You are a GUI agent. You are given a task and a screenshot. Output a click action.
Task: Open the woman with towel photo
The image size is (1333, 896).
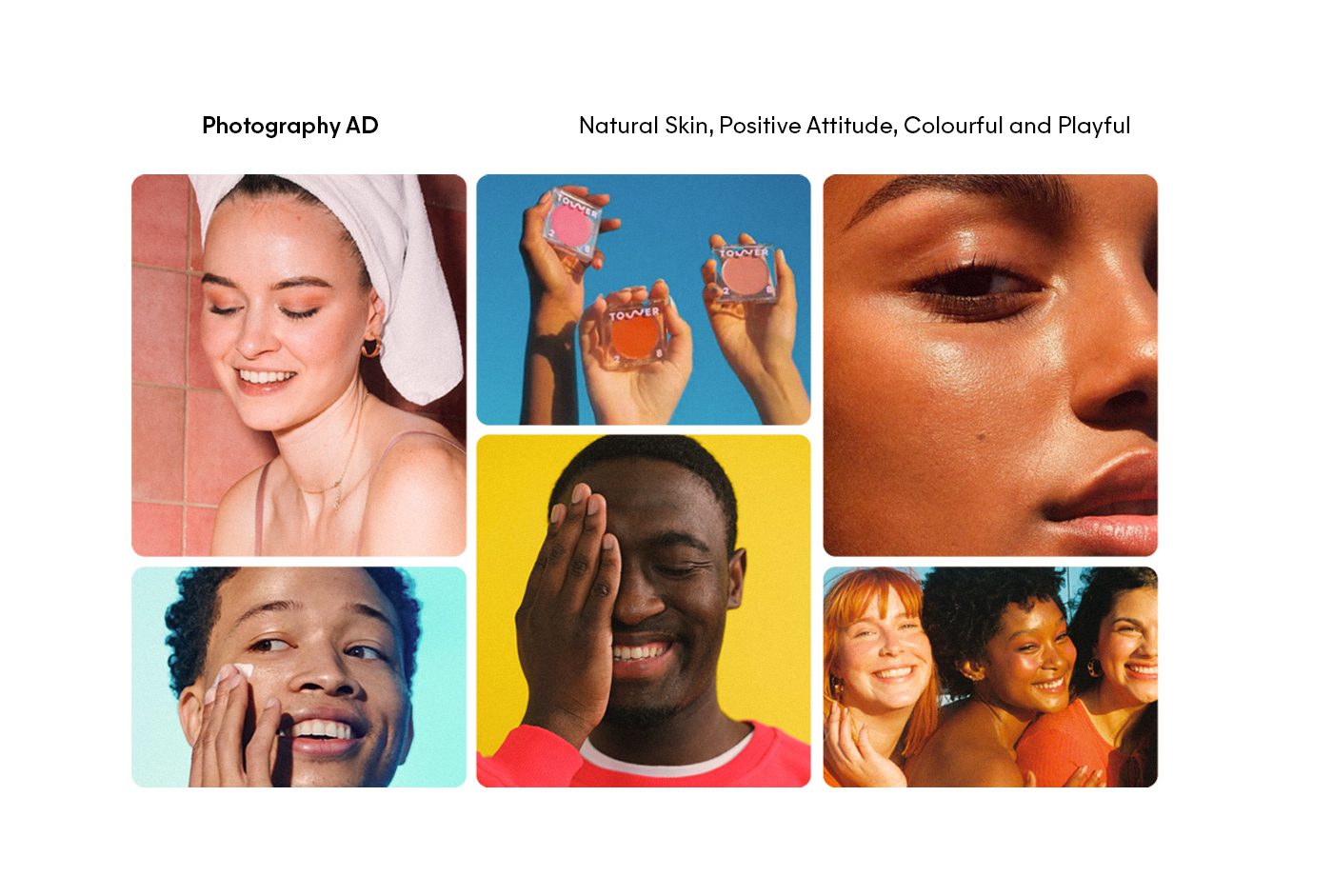click(299, 365)
